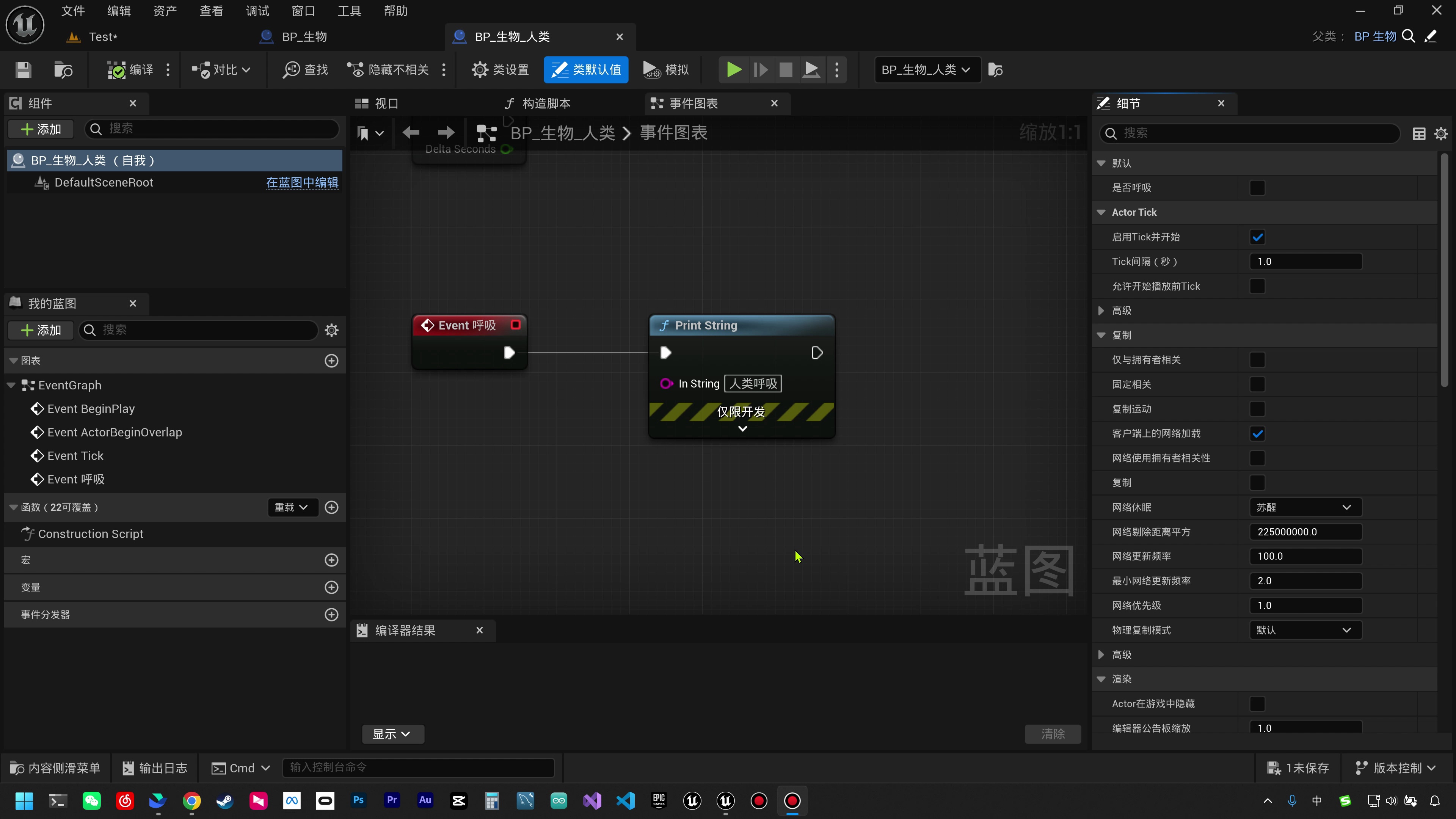Click the frame skip playback button
Image resolution: width=1456 pixels, height=819 pixels.
[760, 69]
